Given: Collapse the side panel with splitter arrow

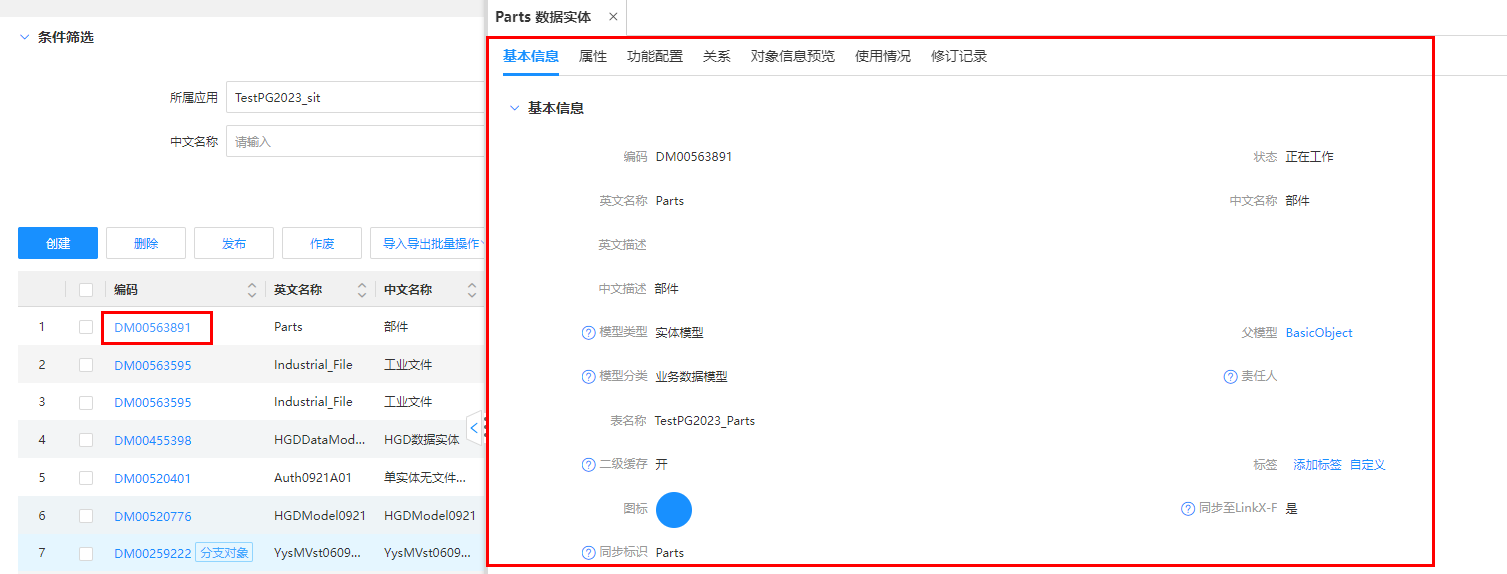Looking at the screenshot, I should coord(474,428).
